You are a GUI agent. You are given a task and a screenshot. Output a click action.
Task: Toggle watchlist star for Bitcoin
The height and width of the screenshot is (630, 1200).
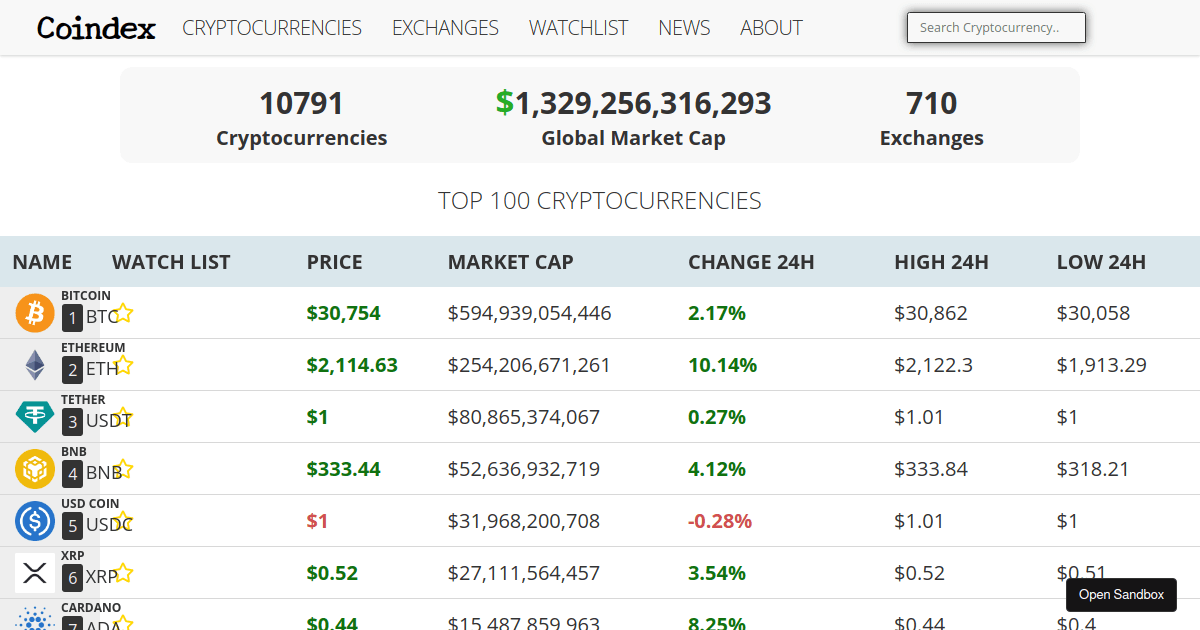coord(124,314)
